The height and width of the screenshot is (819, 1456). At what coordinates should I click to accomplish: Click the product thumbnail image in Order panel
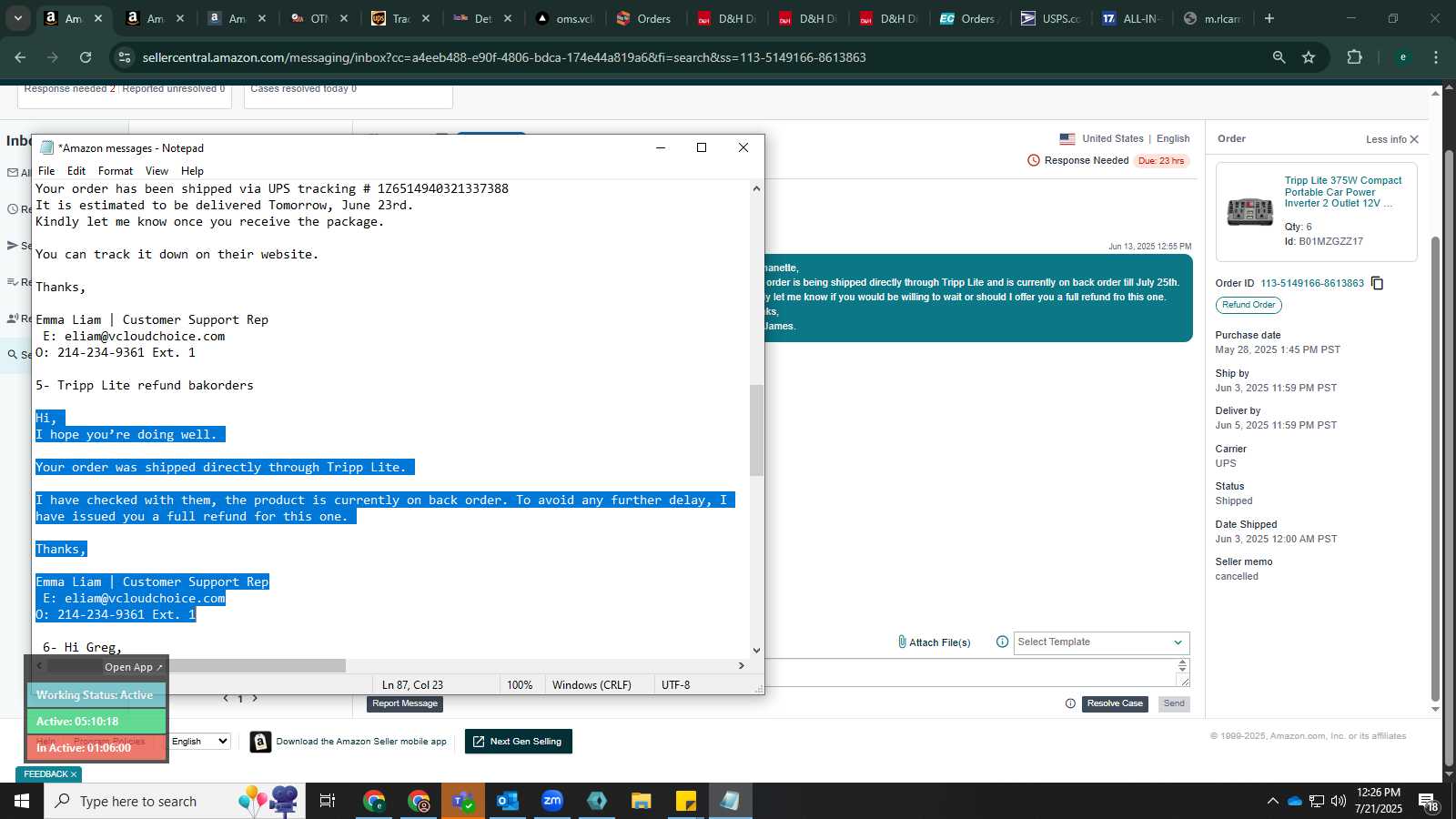(1249, 211)
